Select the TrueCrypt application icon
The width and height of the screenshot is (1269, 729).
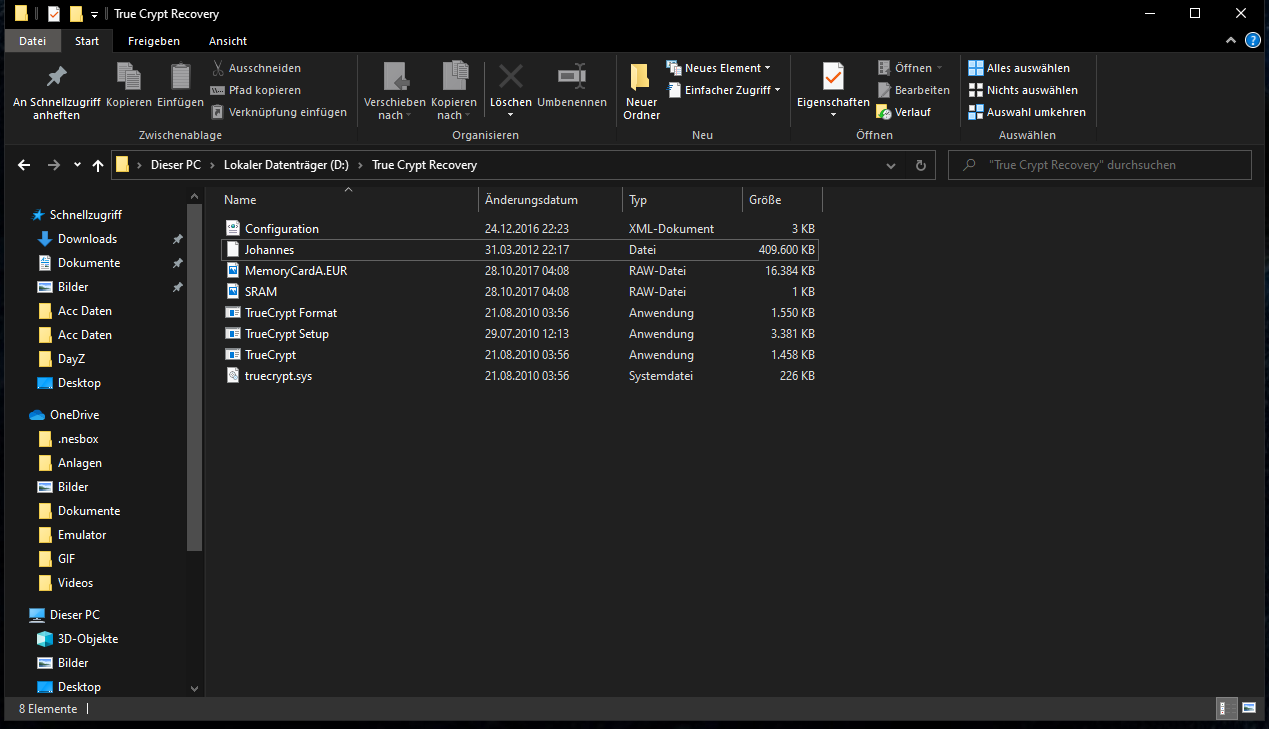[x=233, y=355]
